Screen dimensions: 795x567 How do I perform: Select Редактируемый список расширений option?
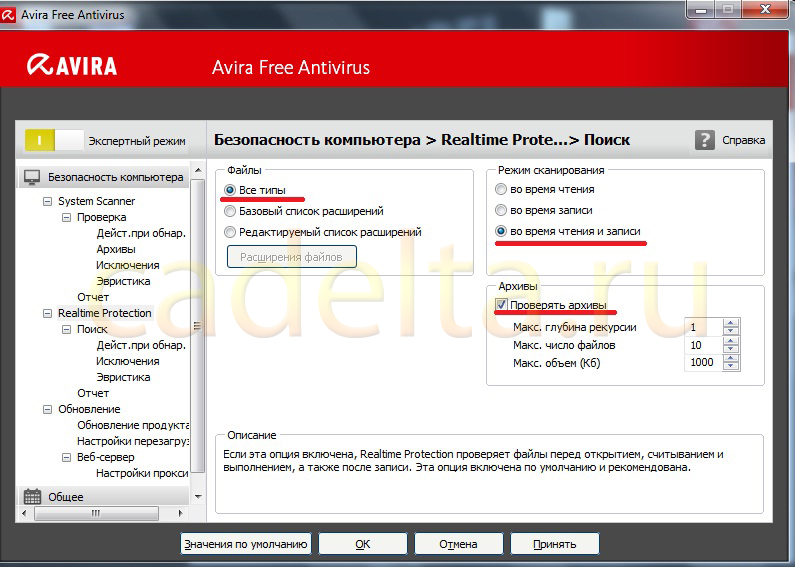(230, 232)
